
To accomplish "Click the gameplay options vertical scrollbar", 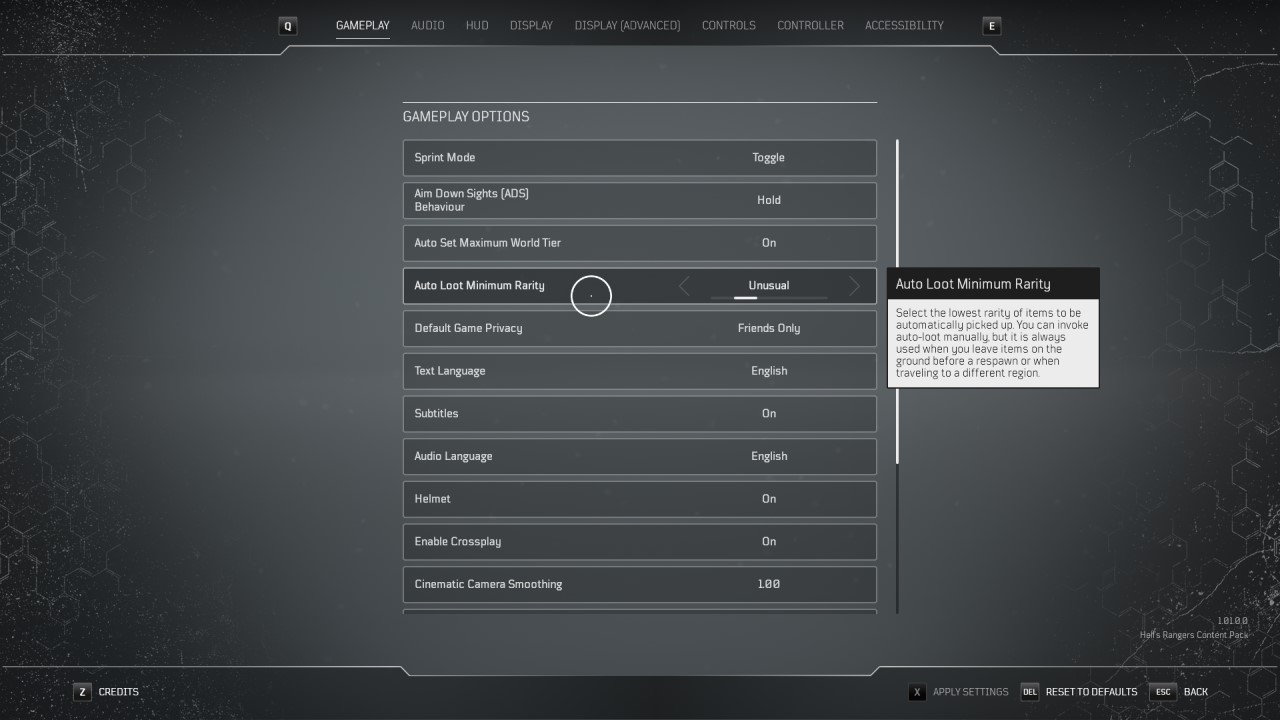I will tap(897, 300).
